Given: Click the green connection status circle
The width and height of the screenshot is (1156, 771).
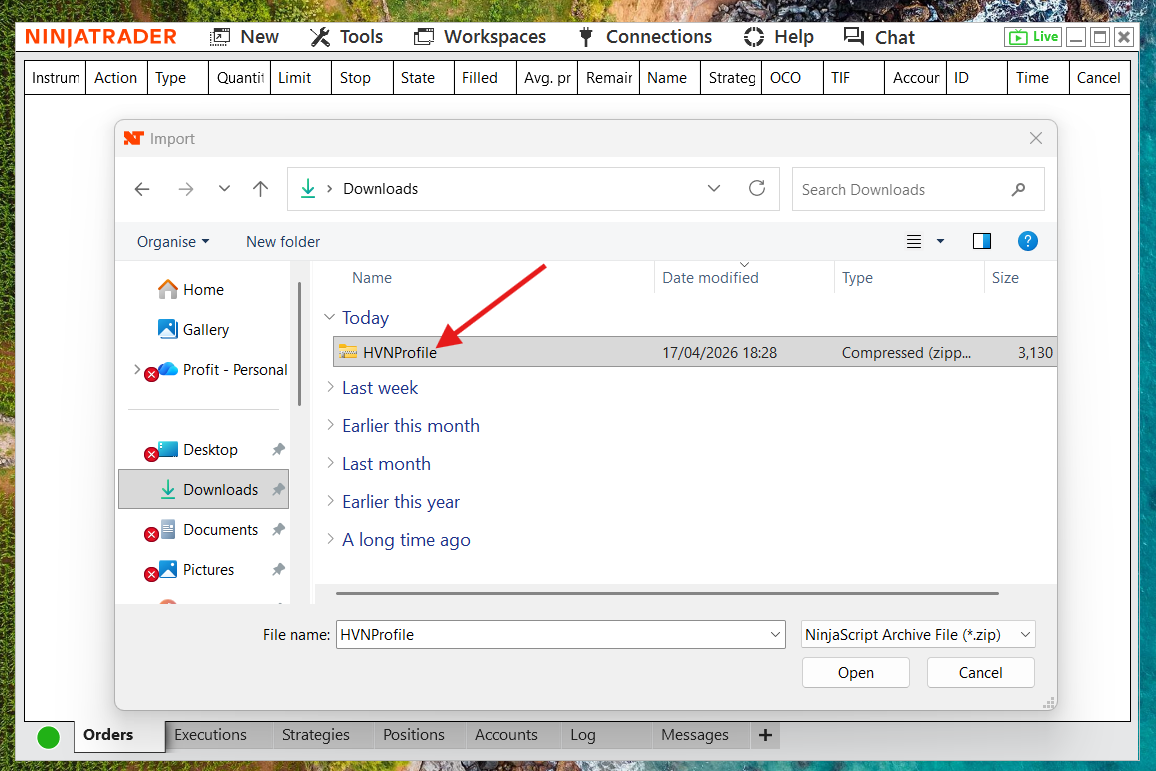Looking at the screenshot, I should [x=49, y=737].
